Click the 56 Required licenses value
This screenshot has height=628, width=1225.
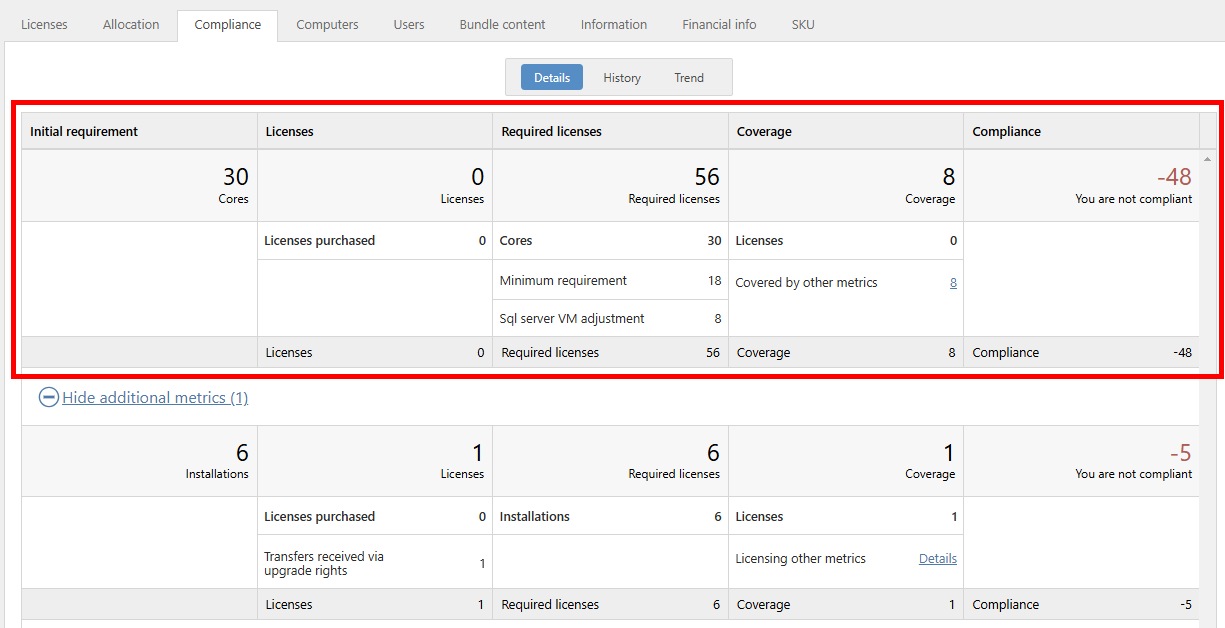(707, 177)
